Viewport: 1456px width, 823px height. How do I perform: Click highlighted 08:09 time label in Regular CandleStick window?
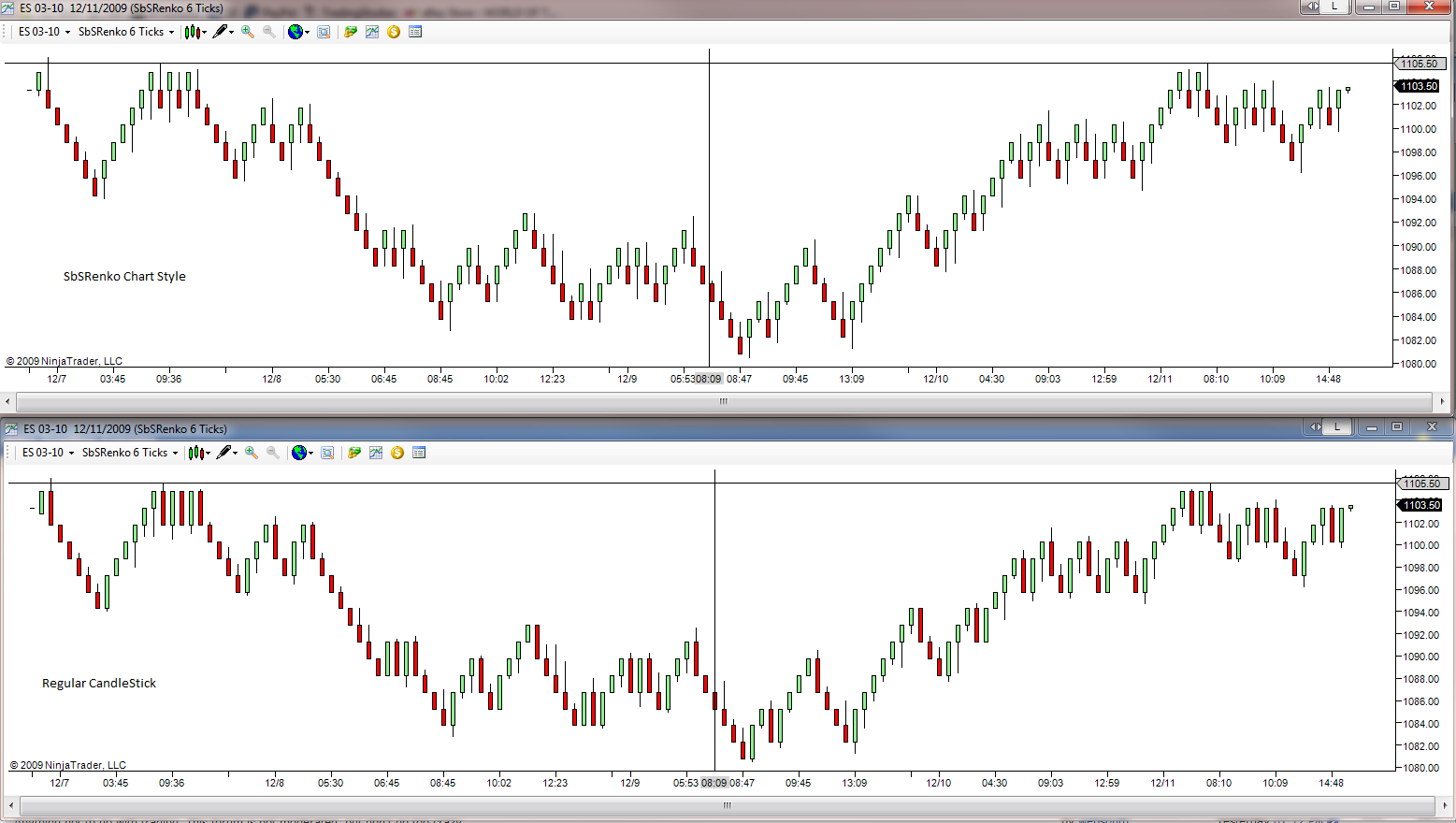[x=714, y=783]
